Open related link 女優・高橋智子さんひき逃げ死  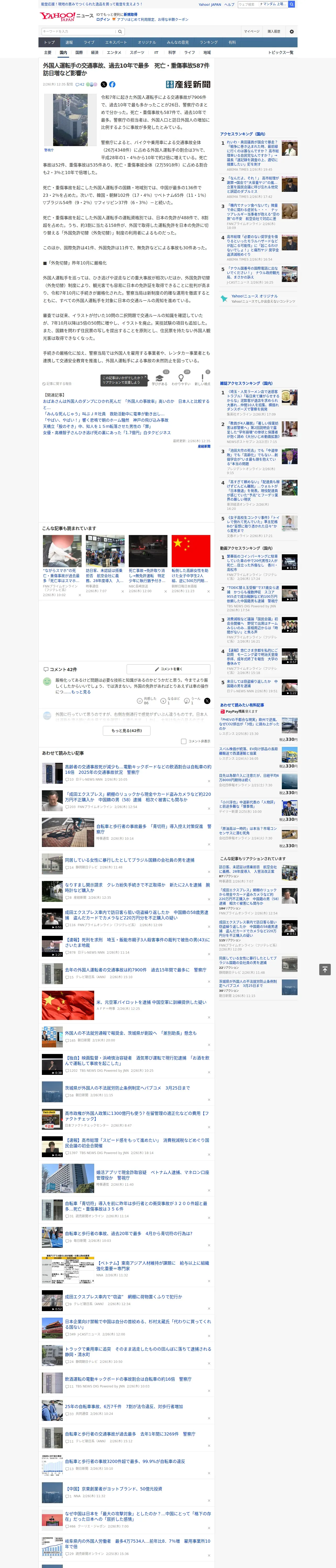click(x=107, y=433)
